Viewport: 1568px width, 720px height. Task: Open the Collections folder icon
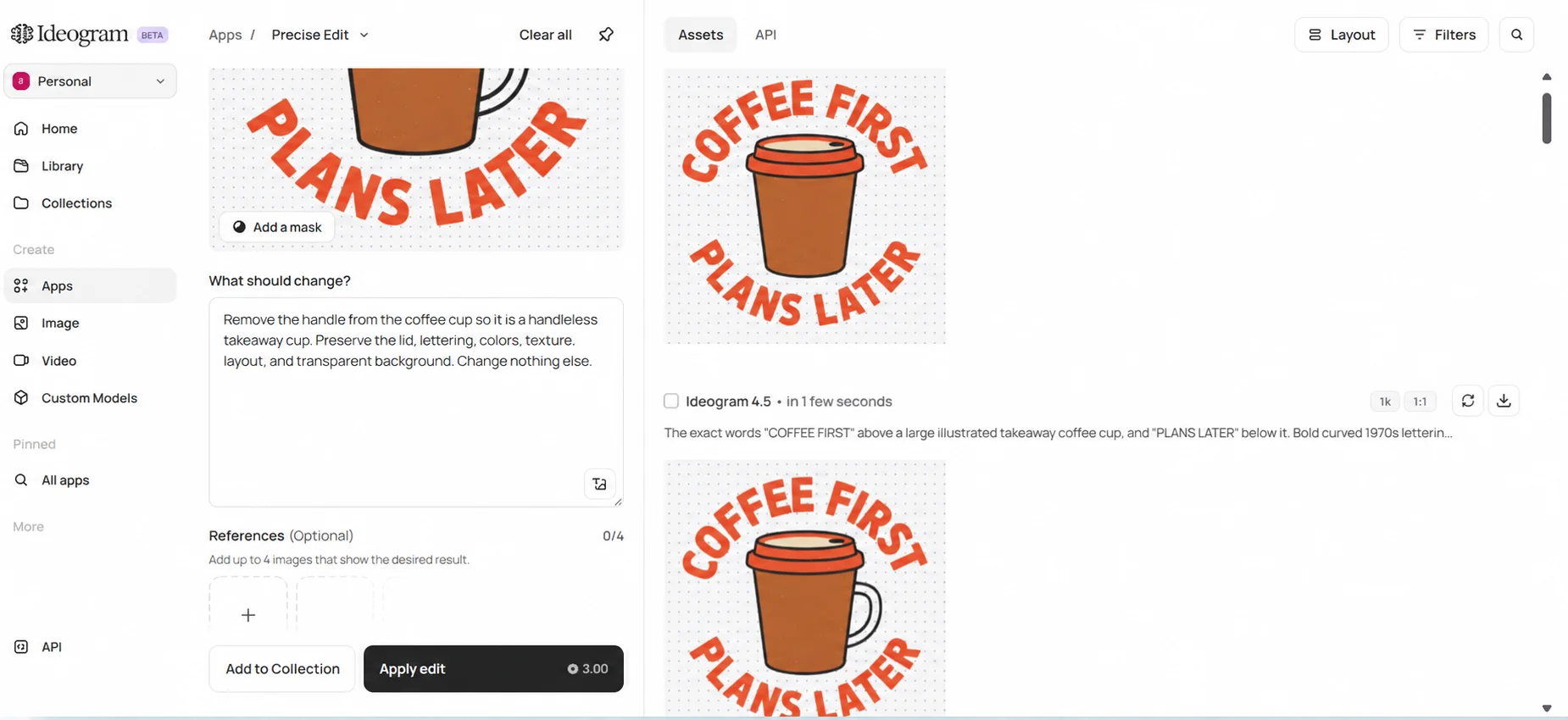click(21, 203)
